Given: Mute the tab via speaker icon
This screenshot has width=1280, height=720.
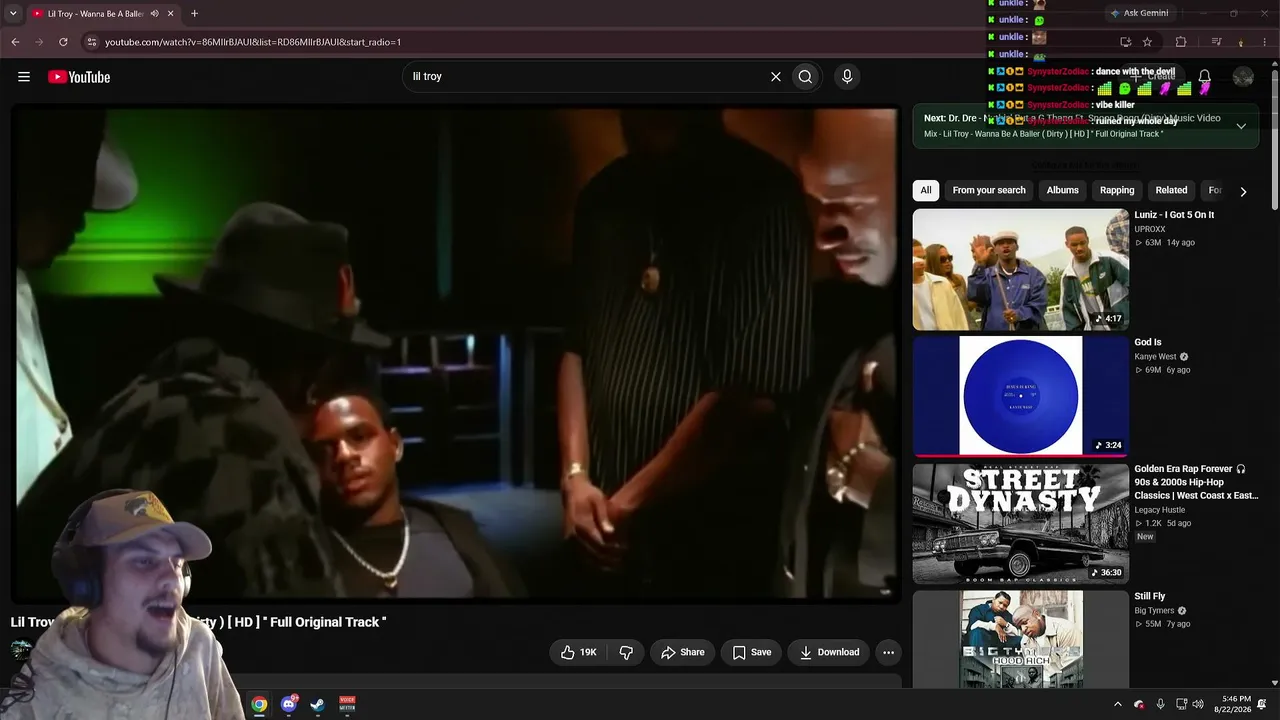Looking at the screenshot, I should [x=155, y=14].
